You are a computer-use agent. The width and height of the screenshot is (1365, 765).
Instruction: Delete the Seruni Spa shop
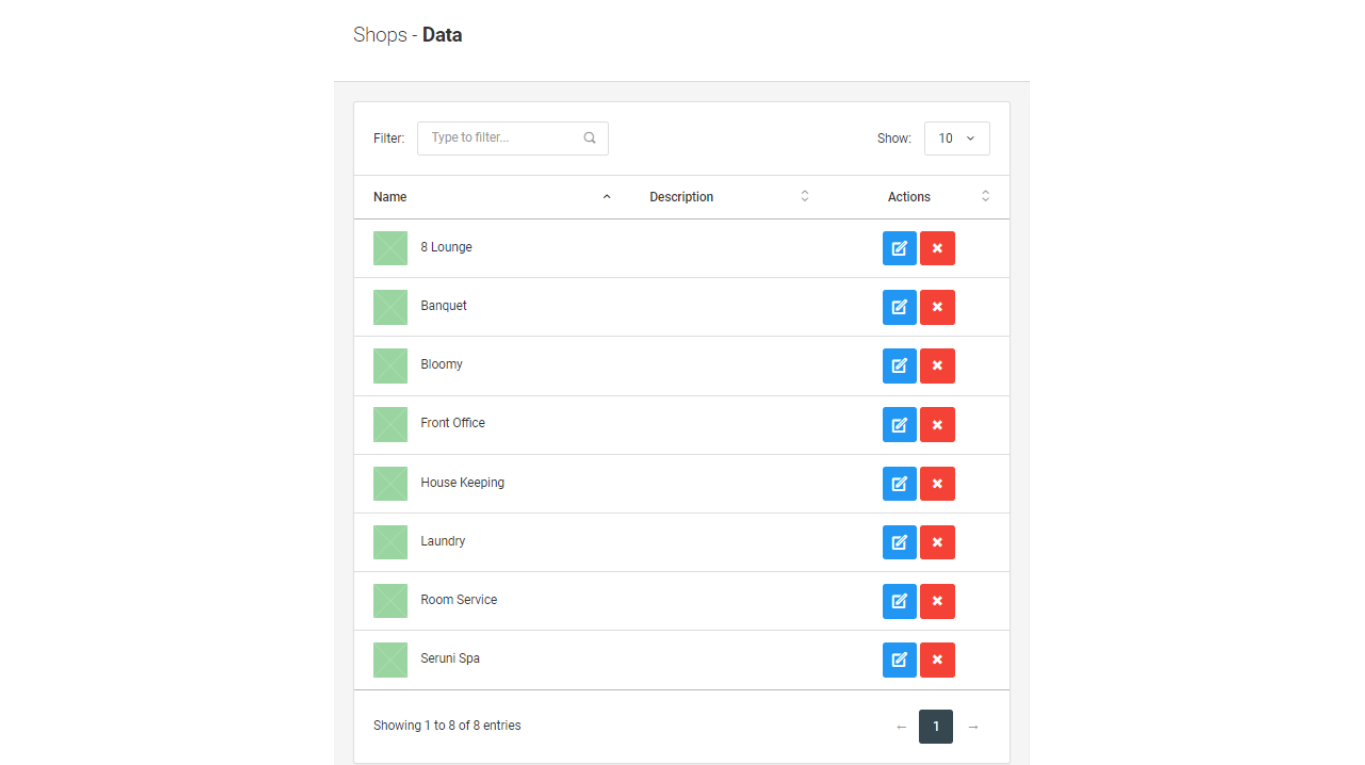pyautogui.click(x=937, y=660)
